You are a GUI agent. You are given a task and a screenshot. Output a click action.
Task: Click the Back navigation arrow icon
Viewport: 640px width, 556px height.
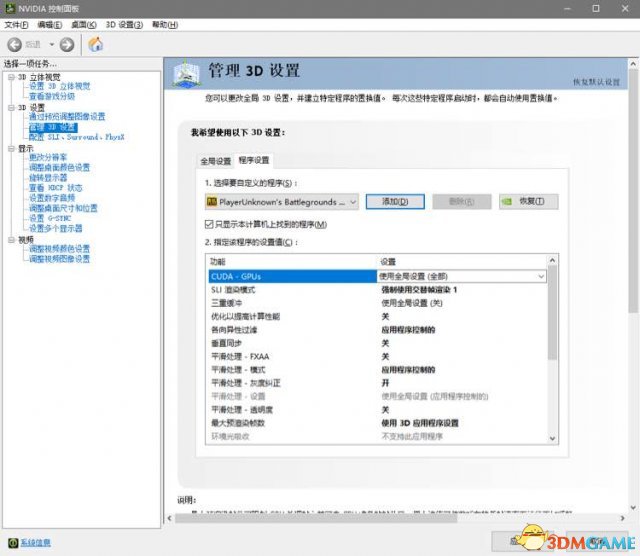(15, 44)
